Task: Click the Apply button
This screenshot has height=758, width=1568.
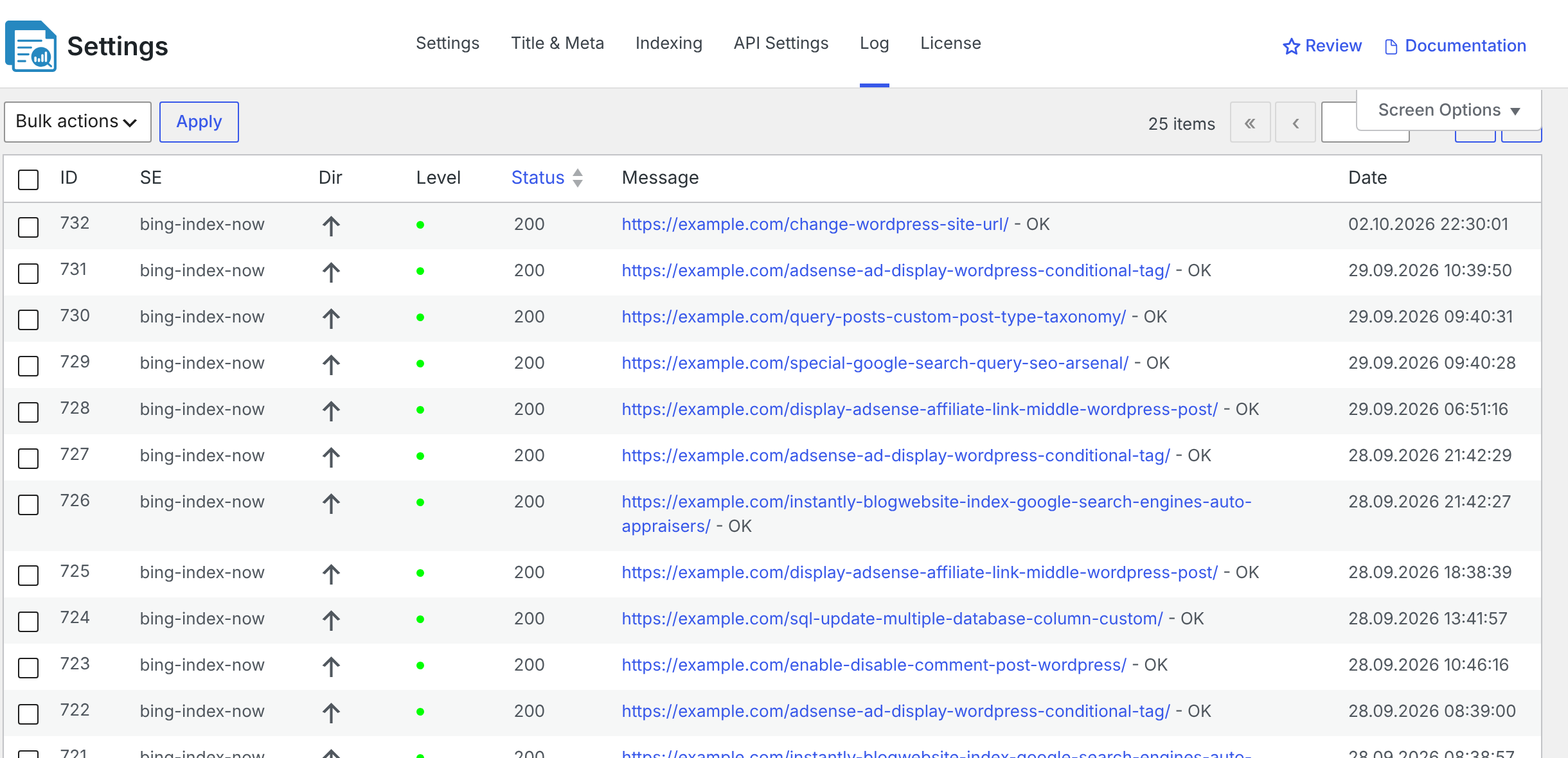Action: (x=199, y=121)
